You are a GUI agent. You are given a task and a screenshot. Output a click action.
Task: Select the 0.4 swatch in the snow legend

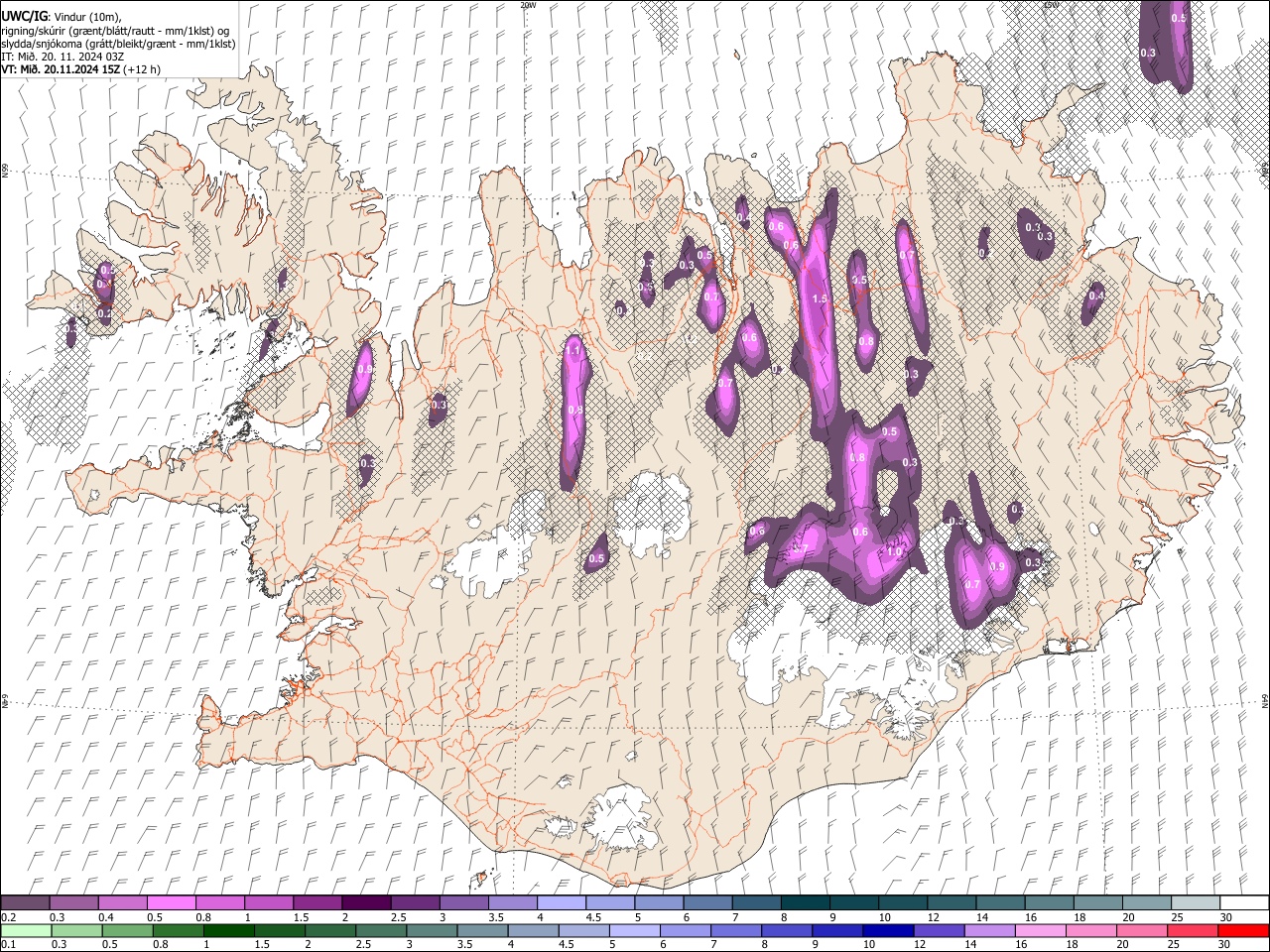click(123, 902)
